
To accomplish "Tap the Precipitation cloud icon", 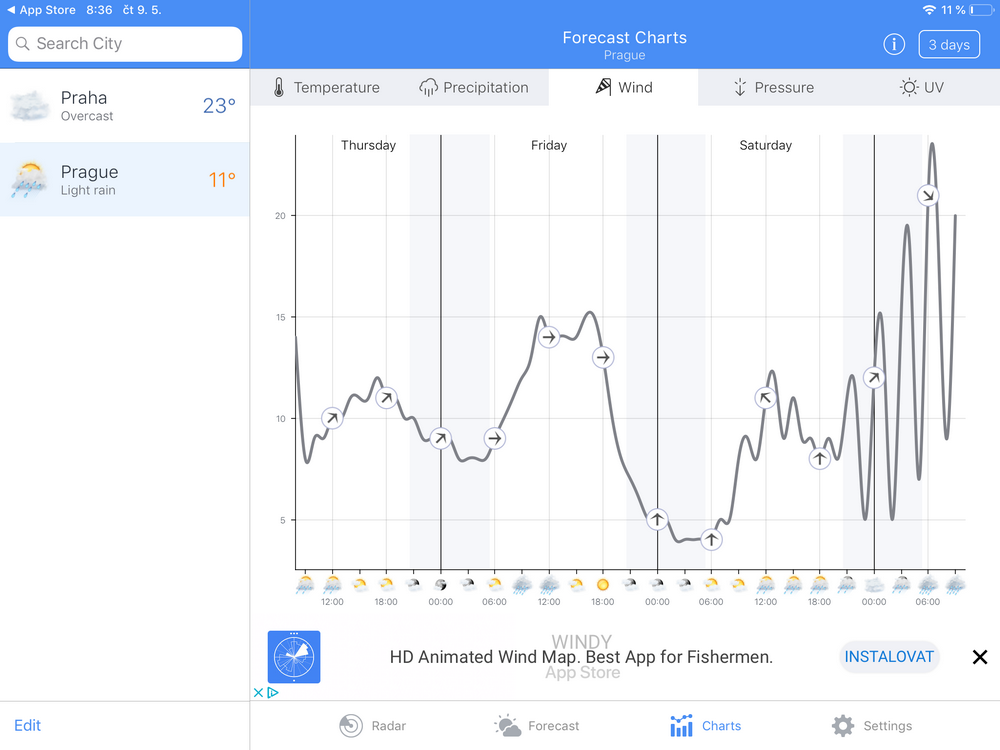I will click(429, 88).
